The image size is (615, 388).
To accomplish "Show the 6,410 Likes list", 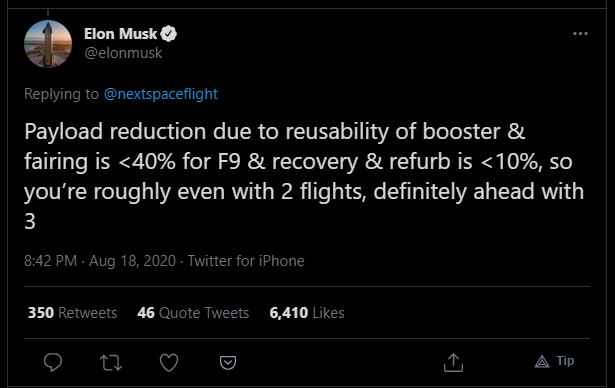I will [x=307, y=313].
